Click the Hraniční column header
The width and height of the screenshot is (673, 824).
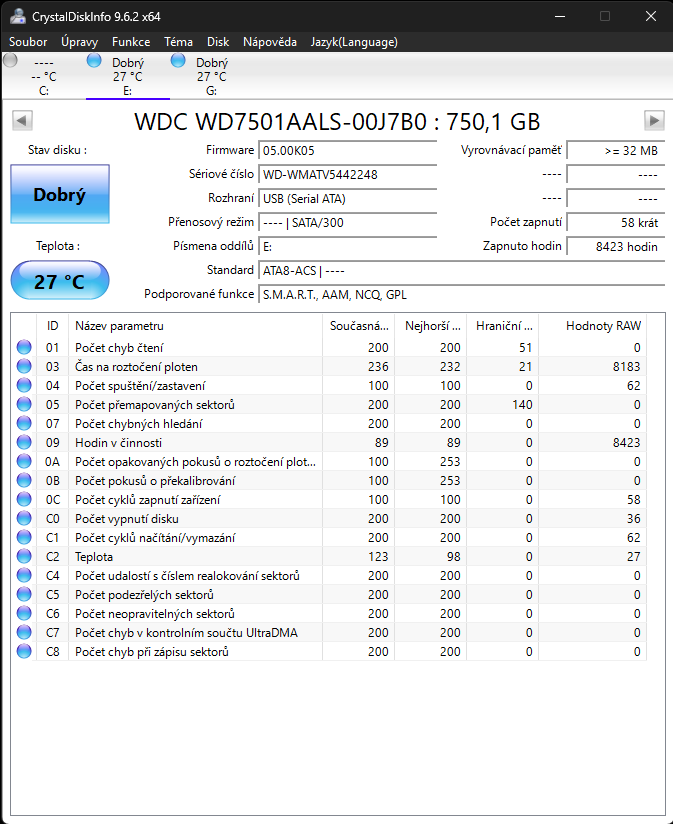tap(503, 326)
